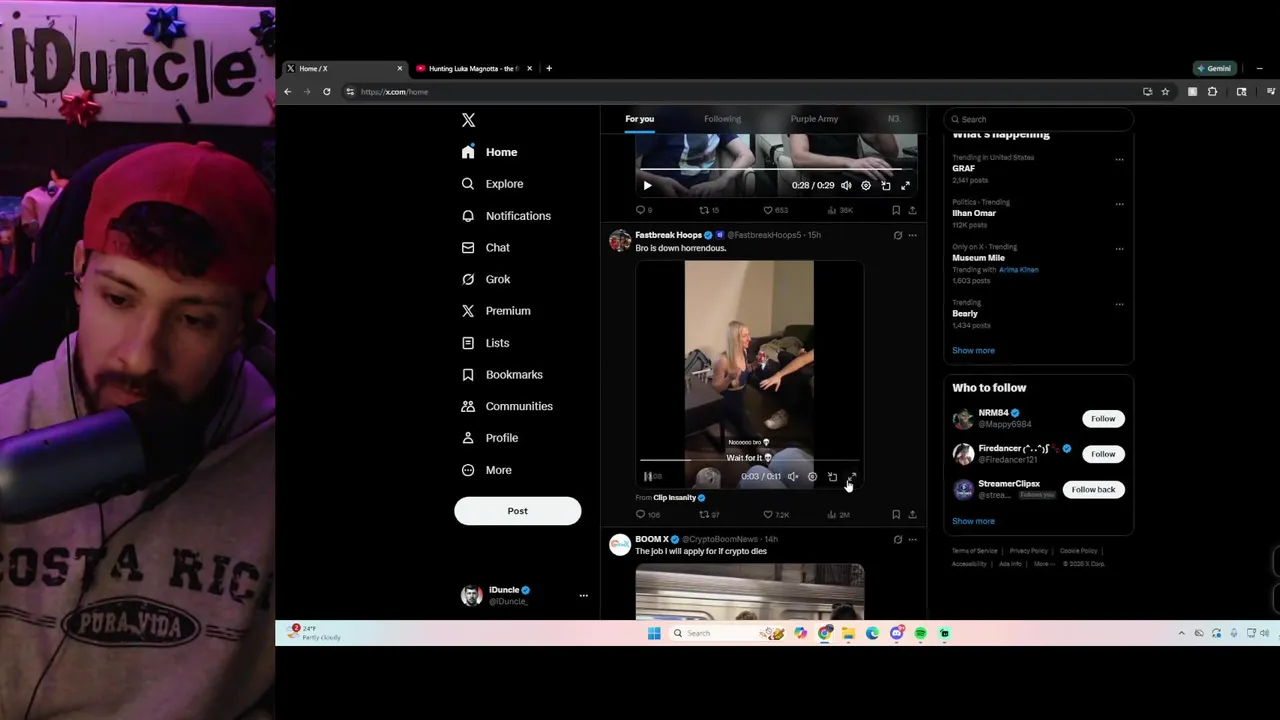
Task: Open the top video in fullscreen
Action: click(x=905, y=185)
